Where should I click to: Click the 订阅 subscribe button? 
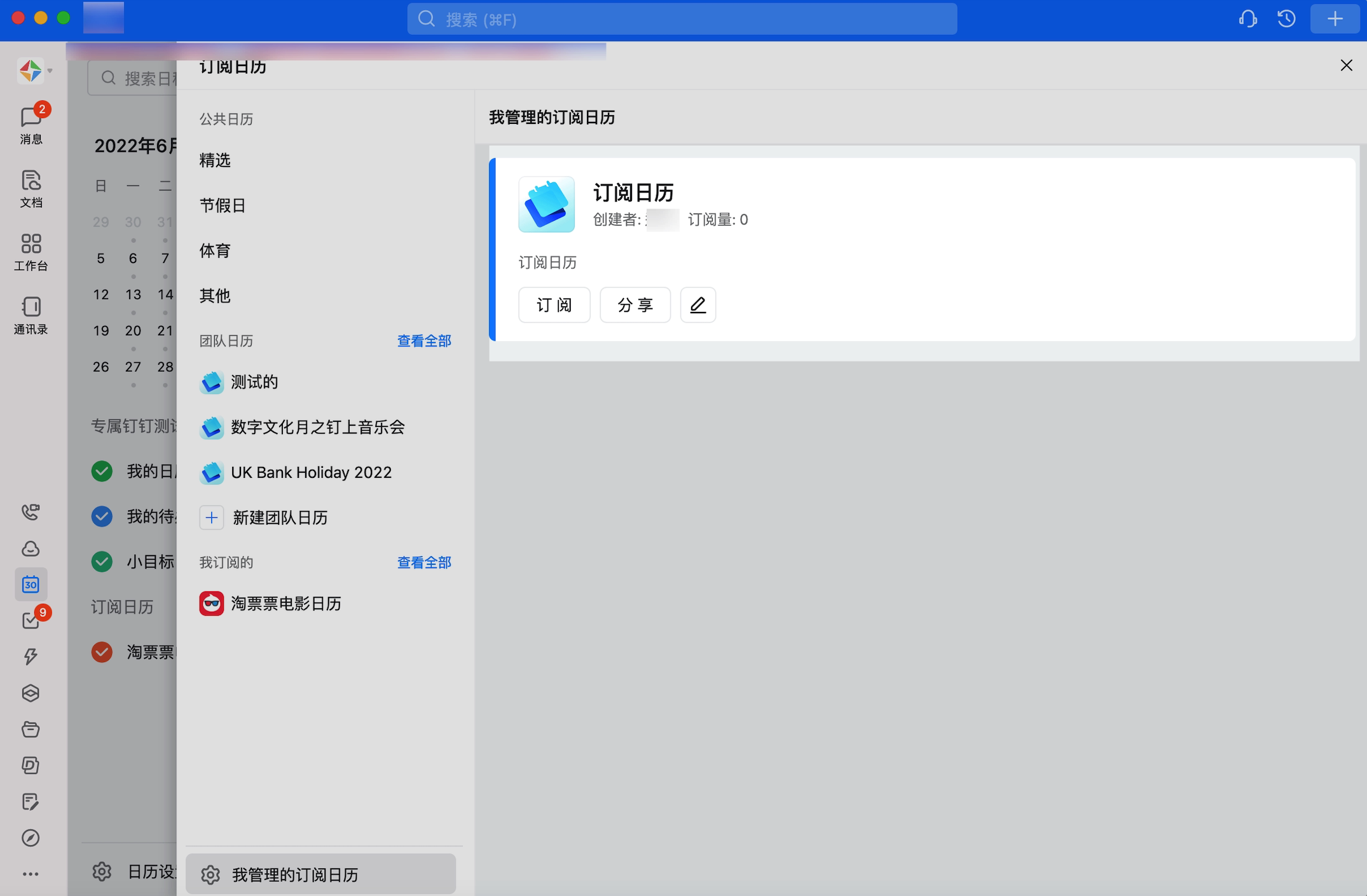tap(554, 305)
